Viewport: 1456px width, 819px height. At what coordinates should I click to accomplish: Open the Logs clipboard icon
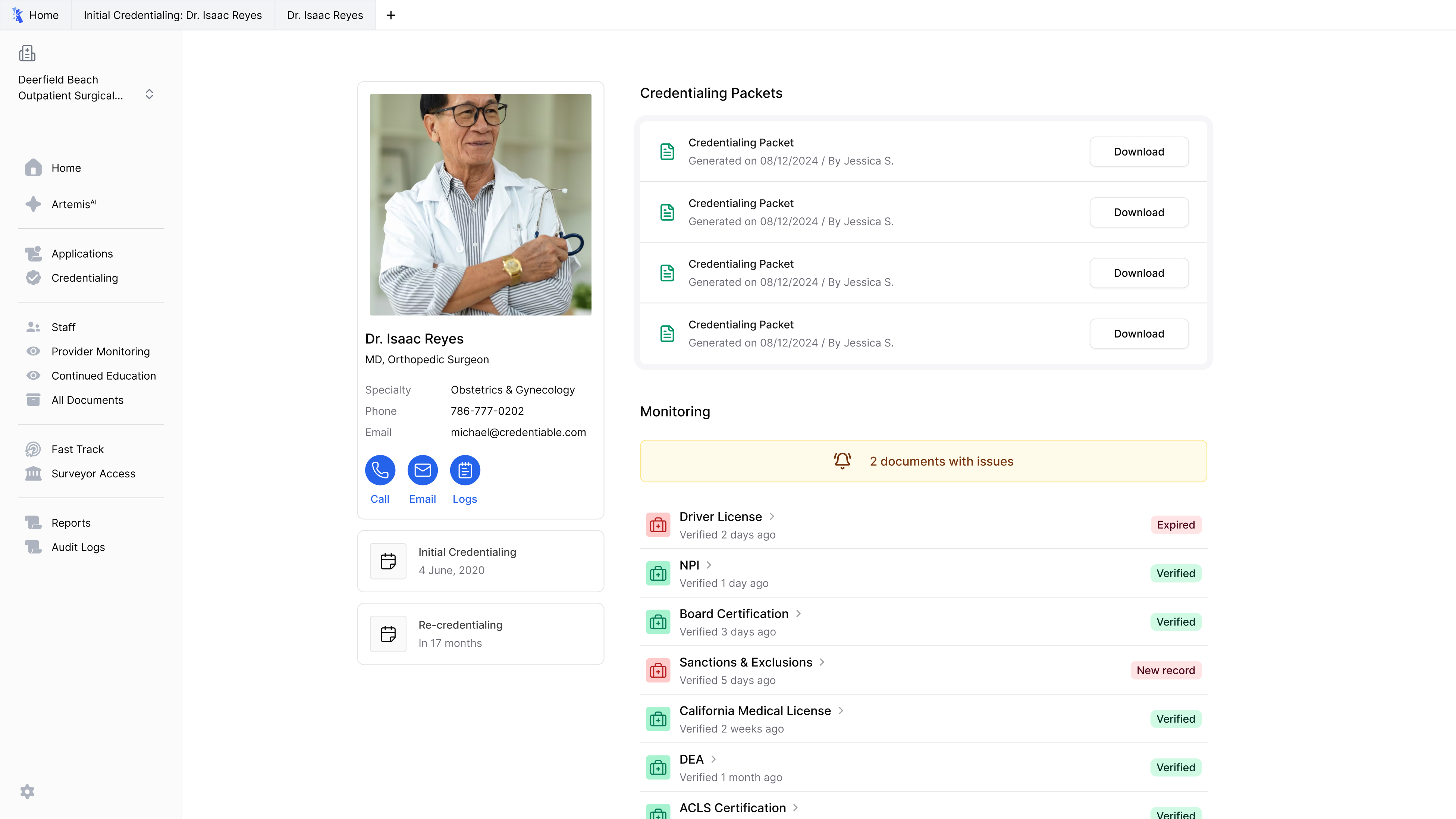(465, 470)
